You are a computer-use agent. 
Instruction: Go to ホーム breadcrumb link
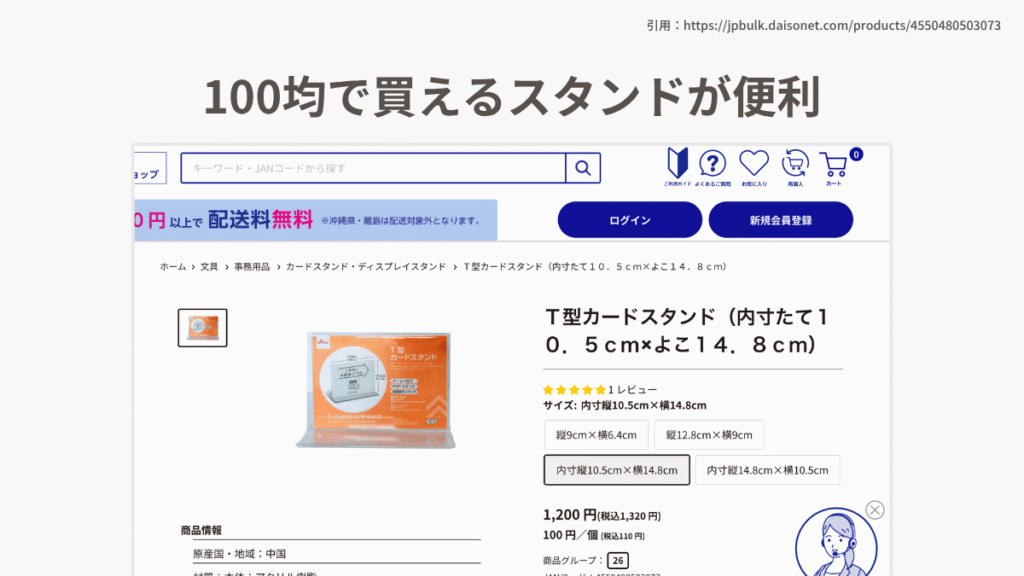(x=173, y=266)
